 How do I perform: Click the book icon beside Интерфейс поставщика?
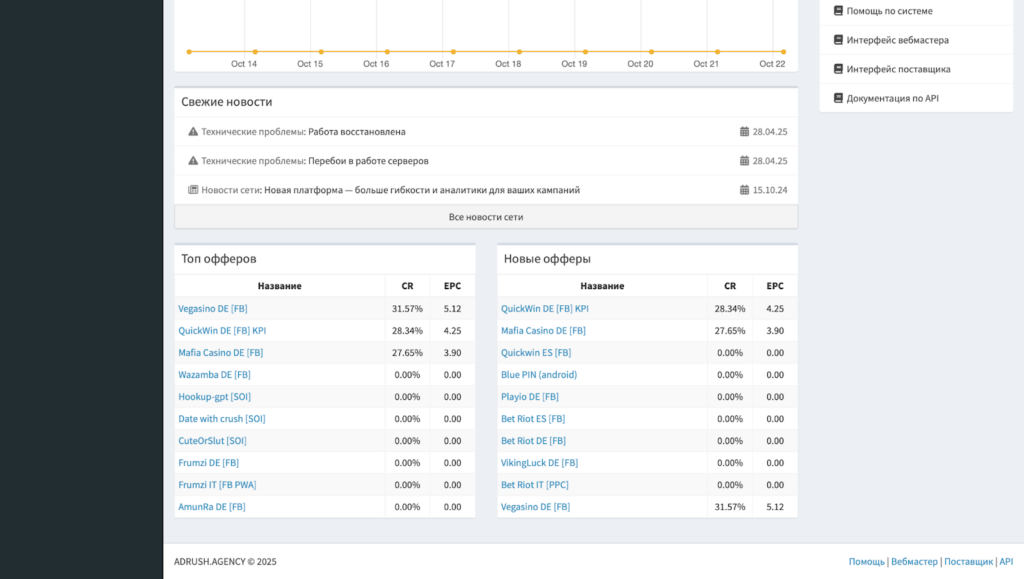coord(838,69)
